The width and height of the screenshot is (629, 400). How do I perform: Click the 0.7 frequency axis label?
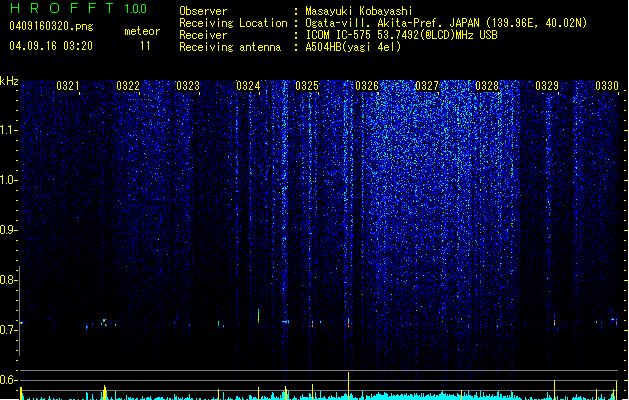pos(8,330)
